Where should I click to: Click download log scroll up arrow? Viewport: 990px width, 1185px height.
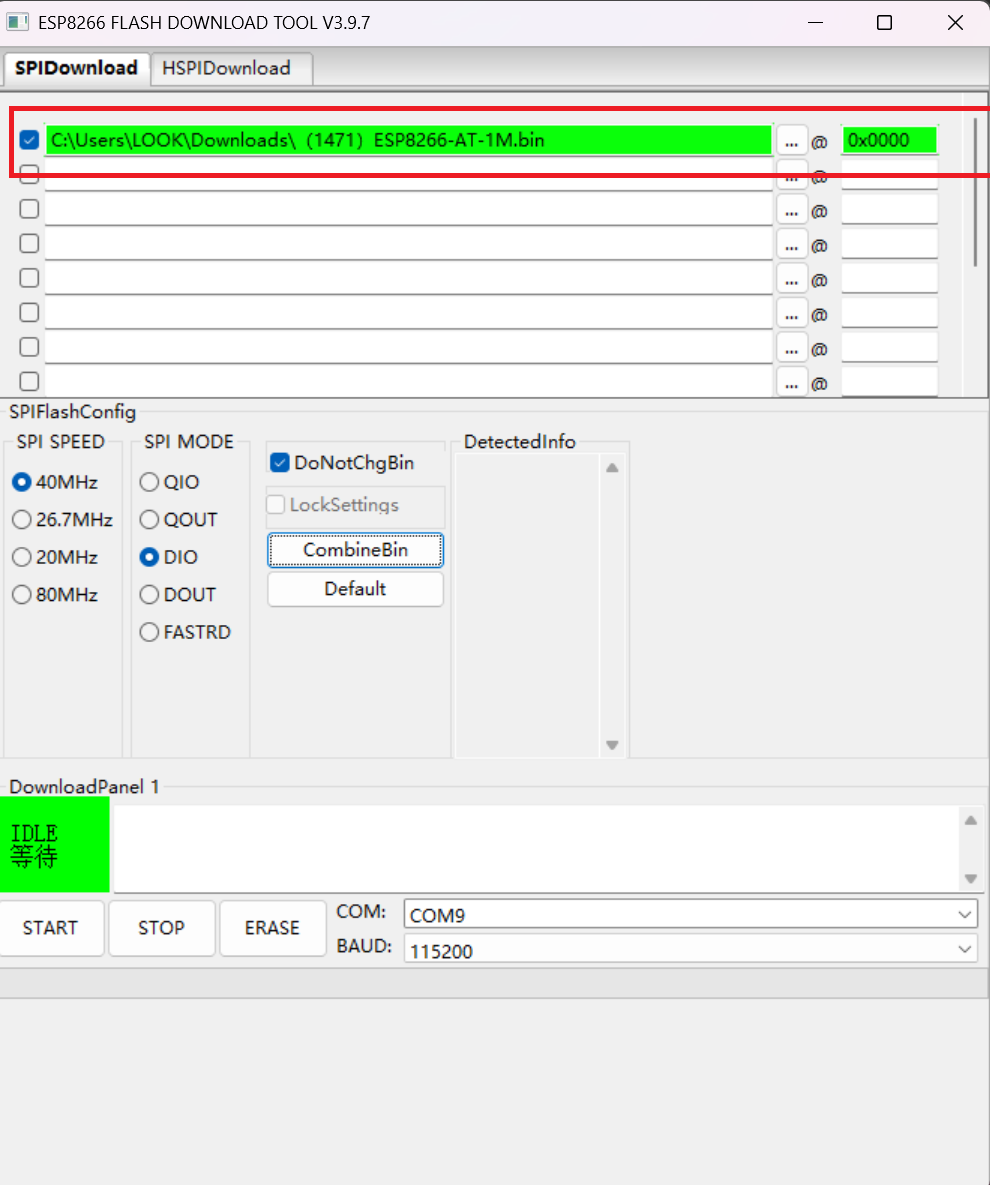pos(971,821)
